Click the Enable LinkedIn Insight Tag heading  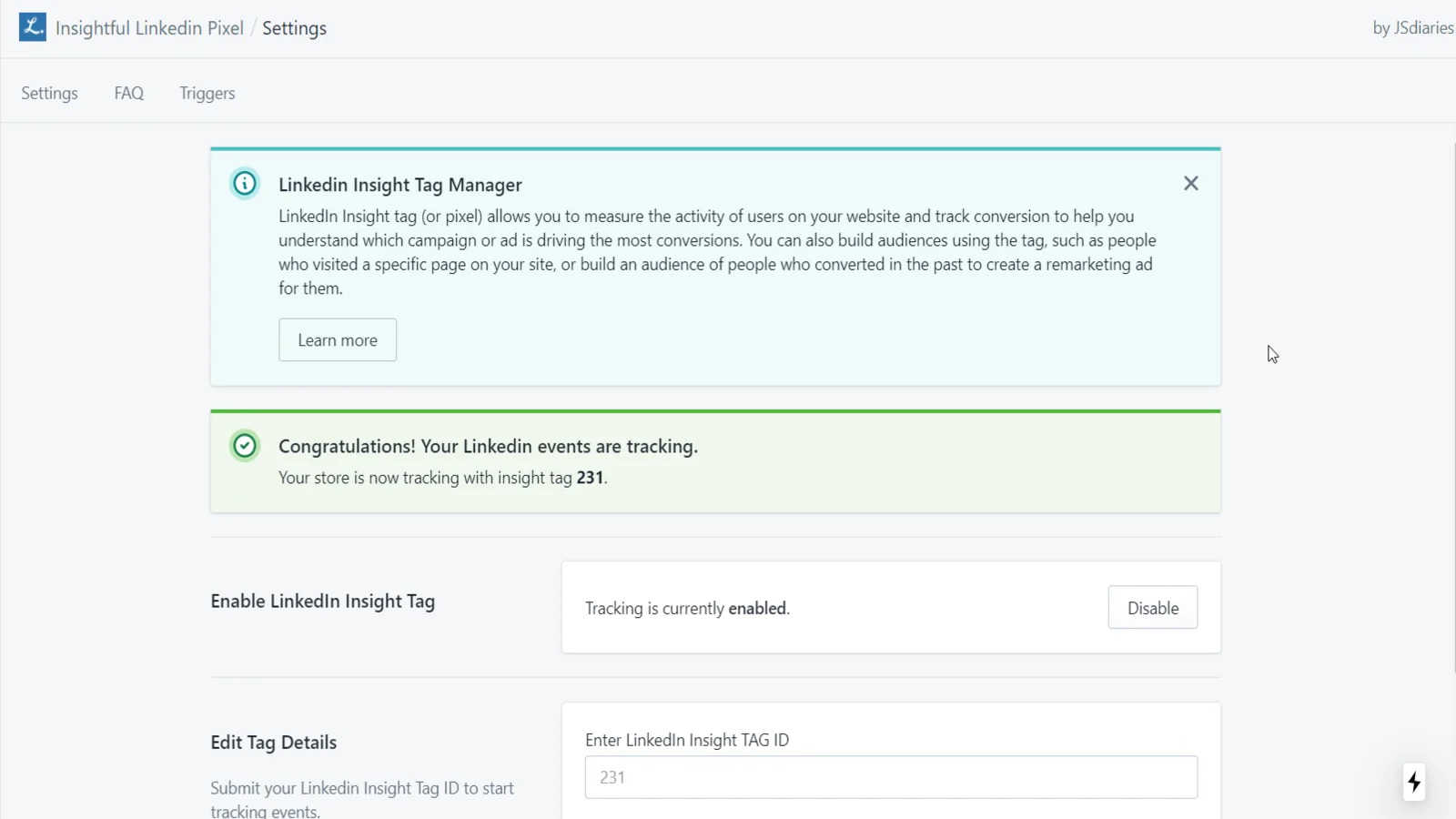[x=323, y=602]
